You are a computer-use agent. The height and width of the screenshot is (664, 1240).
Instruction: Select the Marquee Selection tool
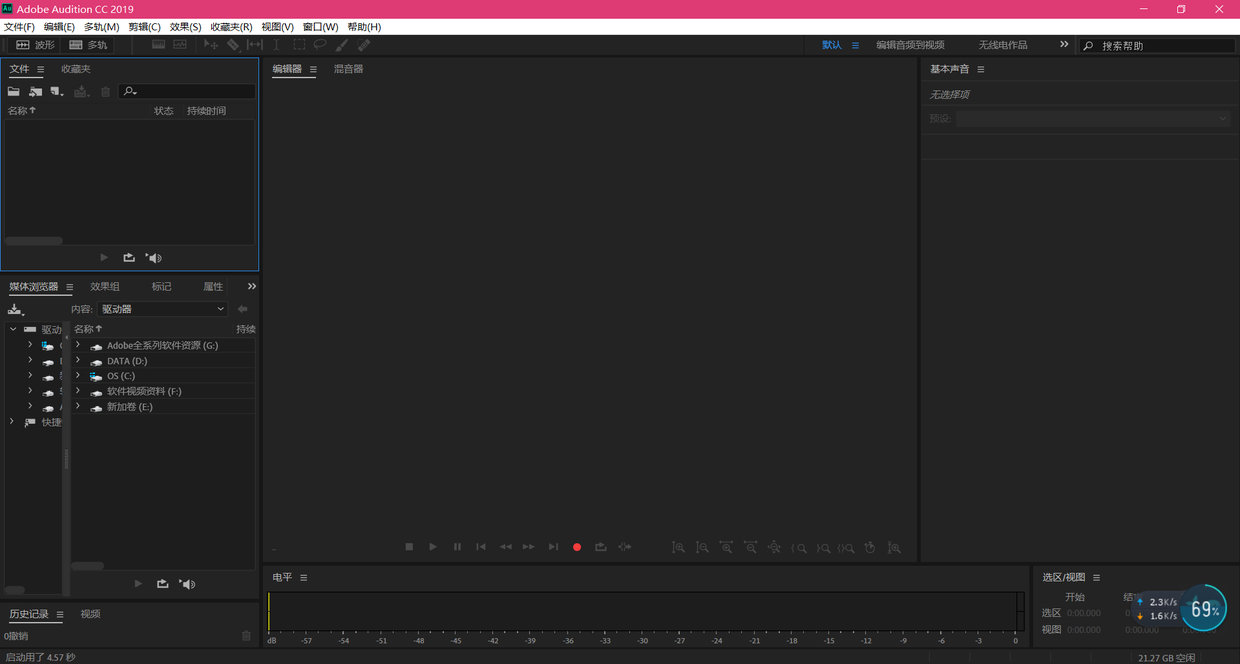[299, 45]
